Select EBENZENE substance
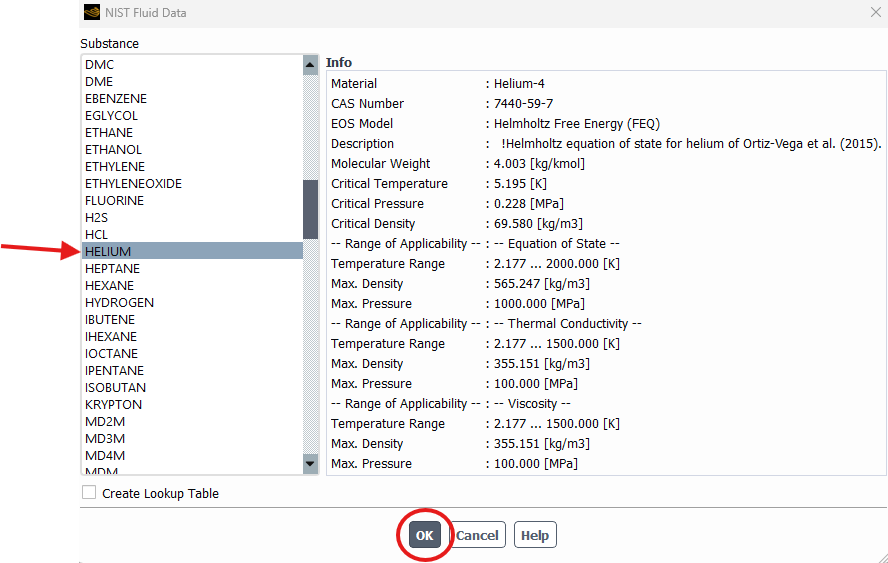The width and height of the screenshot is (888, 563). [193, 99]
